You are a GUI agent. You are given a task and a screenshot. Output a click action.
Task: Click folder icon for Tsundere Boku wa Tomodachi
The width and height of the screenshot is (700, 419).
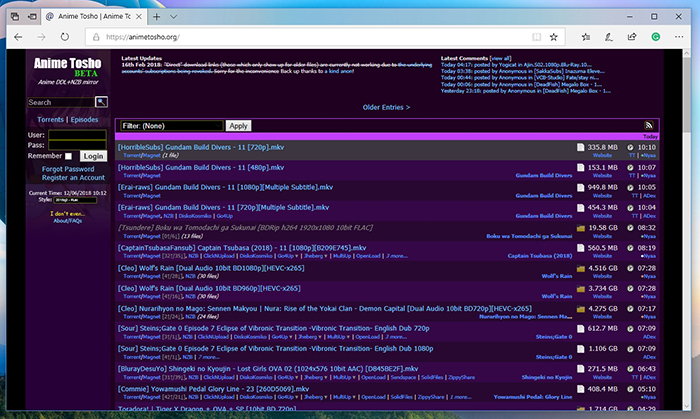click(580, 228)
